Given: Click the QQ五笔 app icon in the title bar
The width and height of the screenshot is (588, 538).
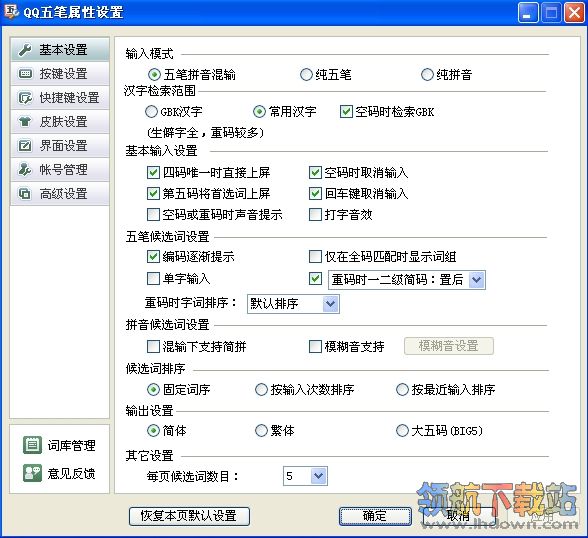Looking at the screenshot, I should coord(11,12).
